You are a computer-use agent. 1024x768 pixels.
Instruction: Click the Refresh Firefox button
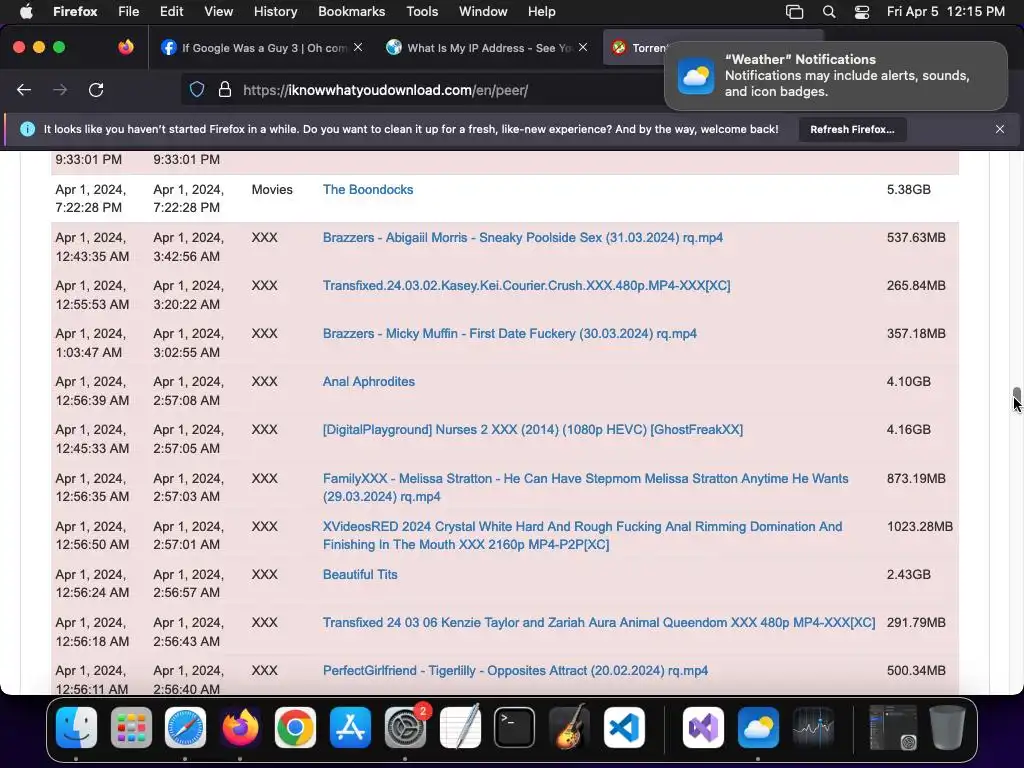pyautogui.click(x=852, y=129)
